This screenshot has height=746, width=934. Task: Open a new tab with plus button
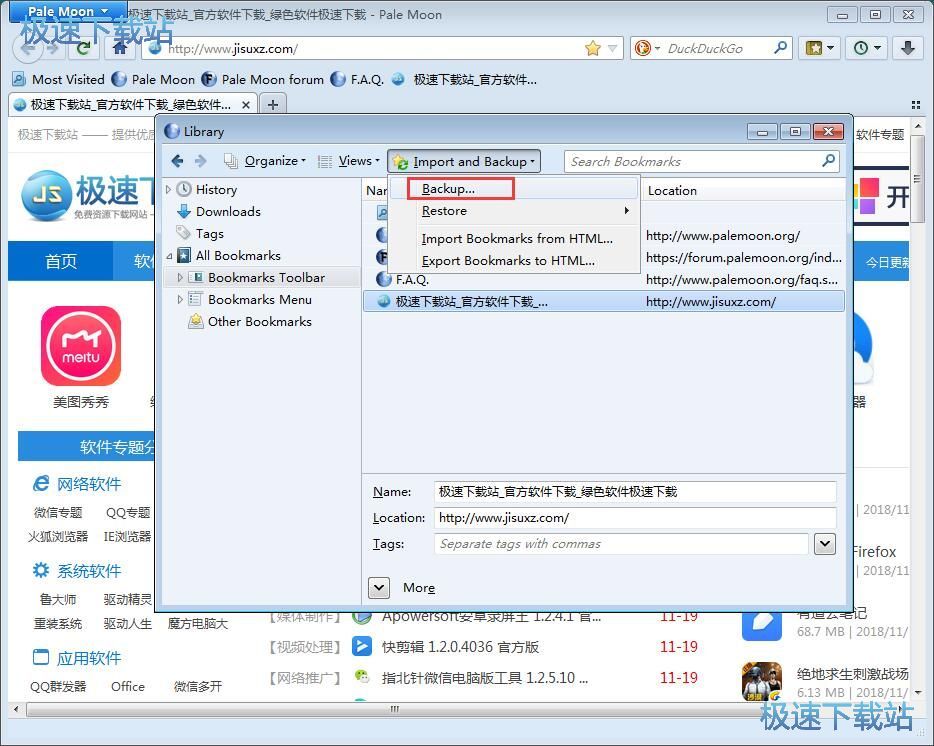pyautogui.click(x=273, y=105)
